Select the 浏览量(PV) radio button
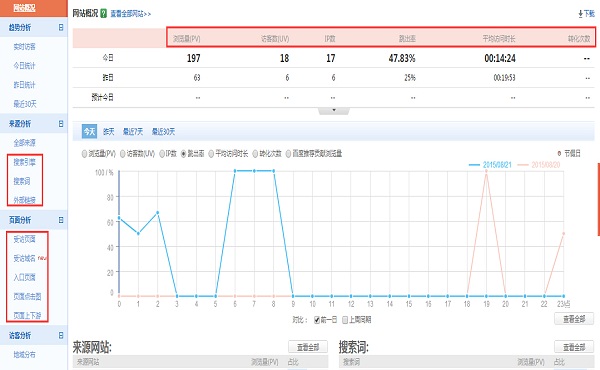Image resolution: width=600 pixels, height=370 pixels. click(x=84, y=154)
